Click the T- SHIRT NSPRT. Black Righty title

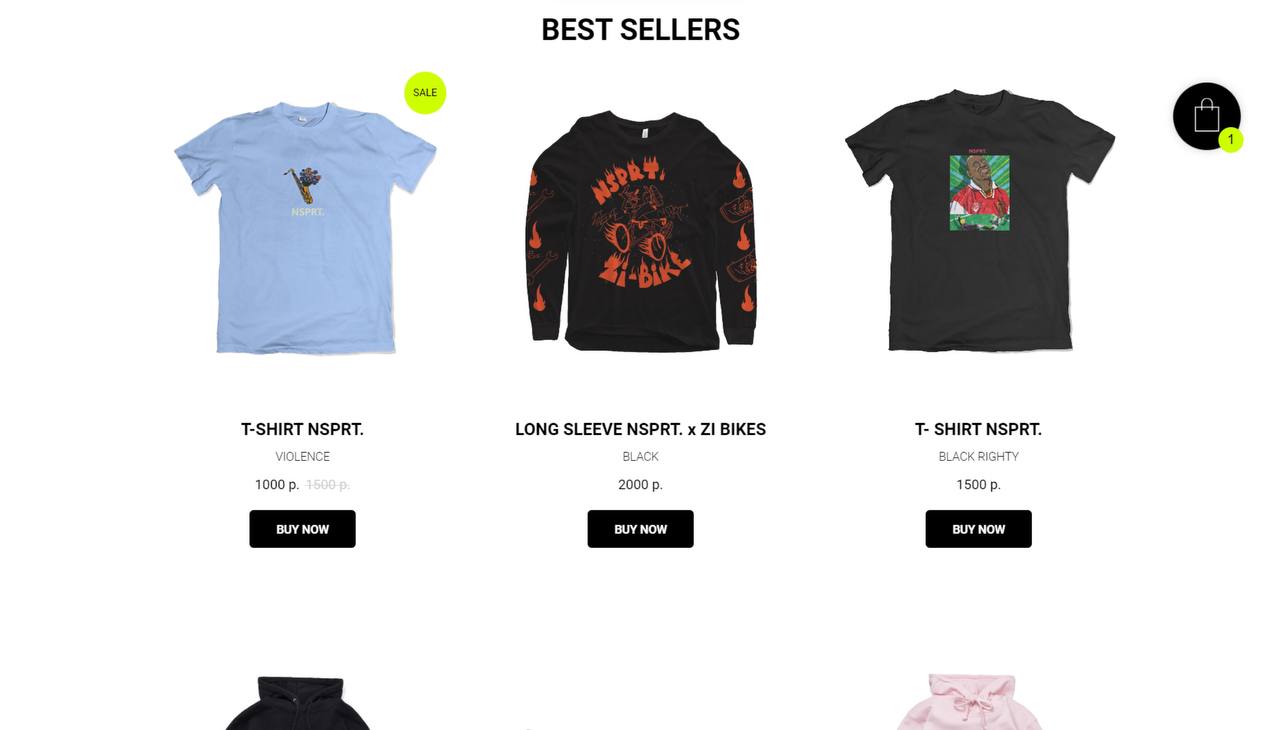[978, 429]
